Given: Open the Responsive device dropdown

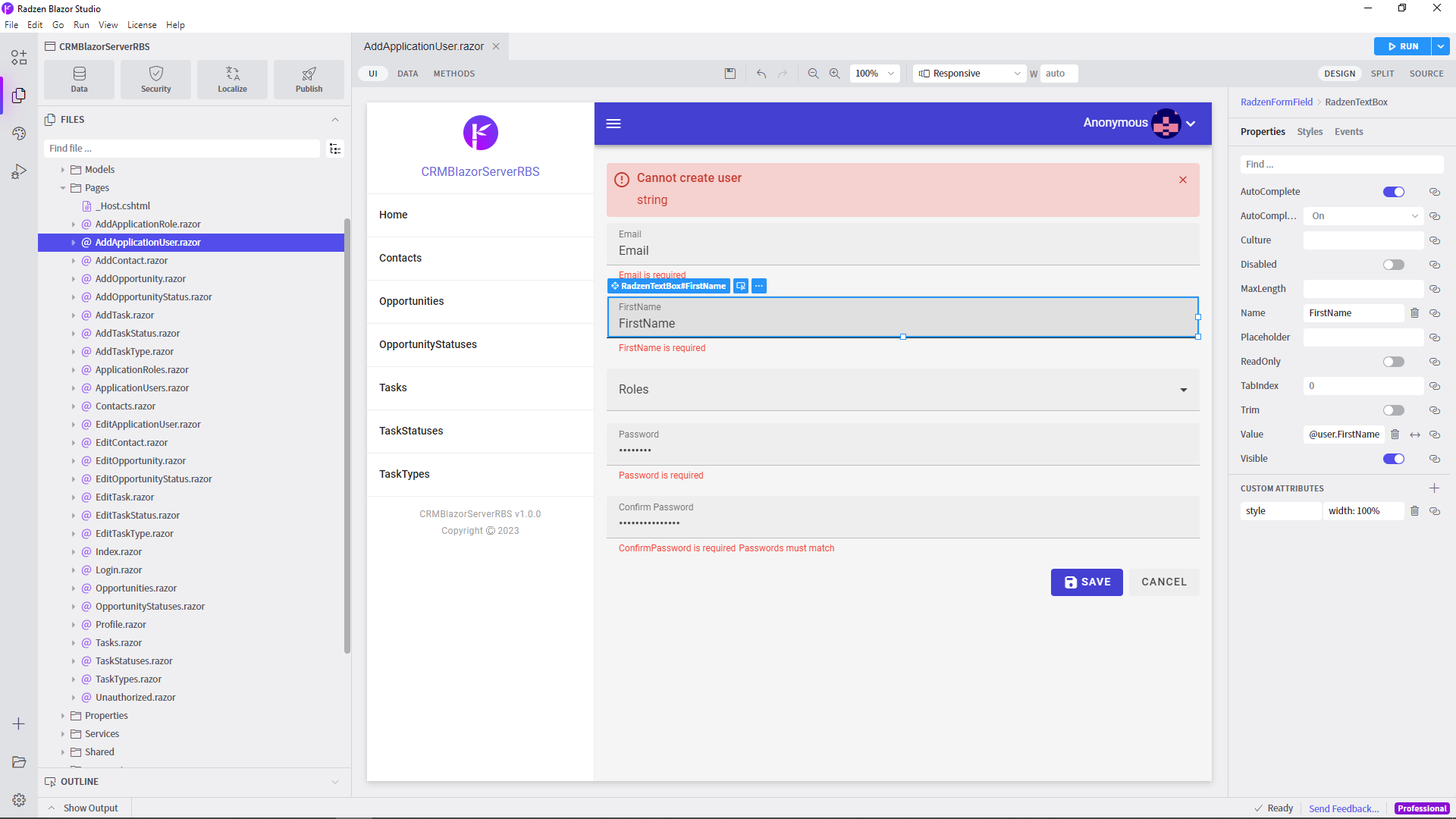Looking at the screenshot, I should click(x=970, y=74).
